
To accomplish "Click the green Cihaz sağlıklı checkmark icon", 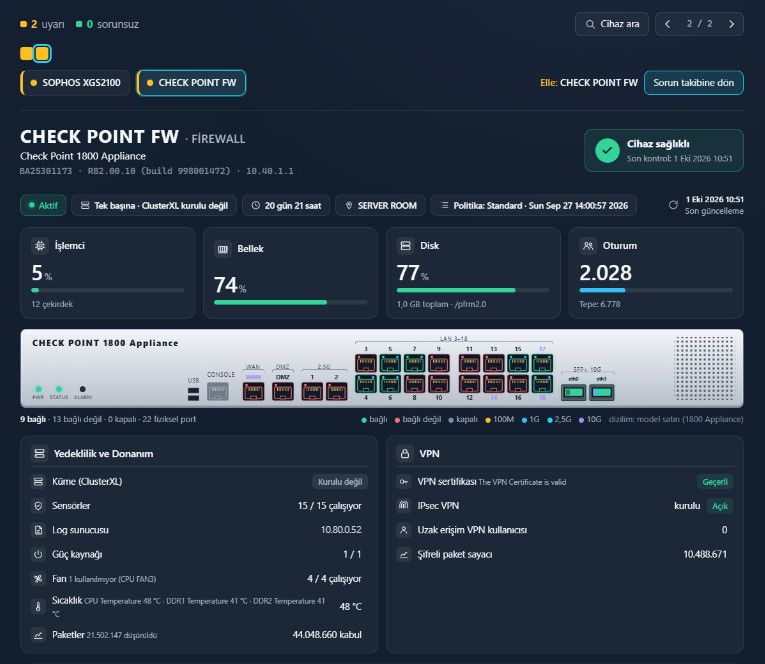I will [x=607, y=151].
